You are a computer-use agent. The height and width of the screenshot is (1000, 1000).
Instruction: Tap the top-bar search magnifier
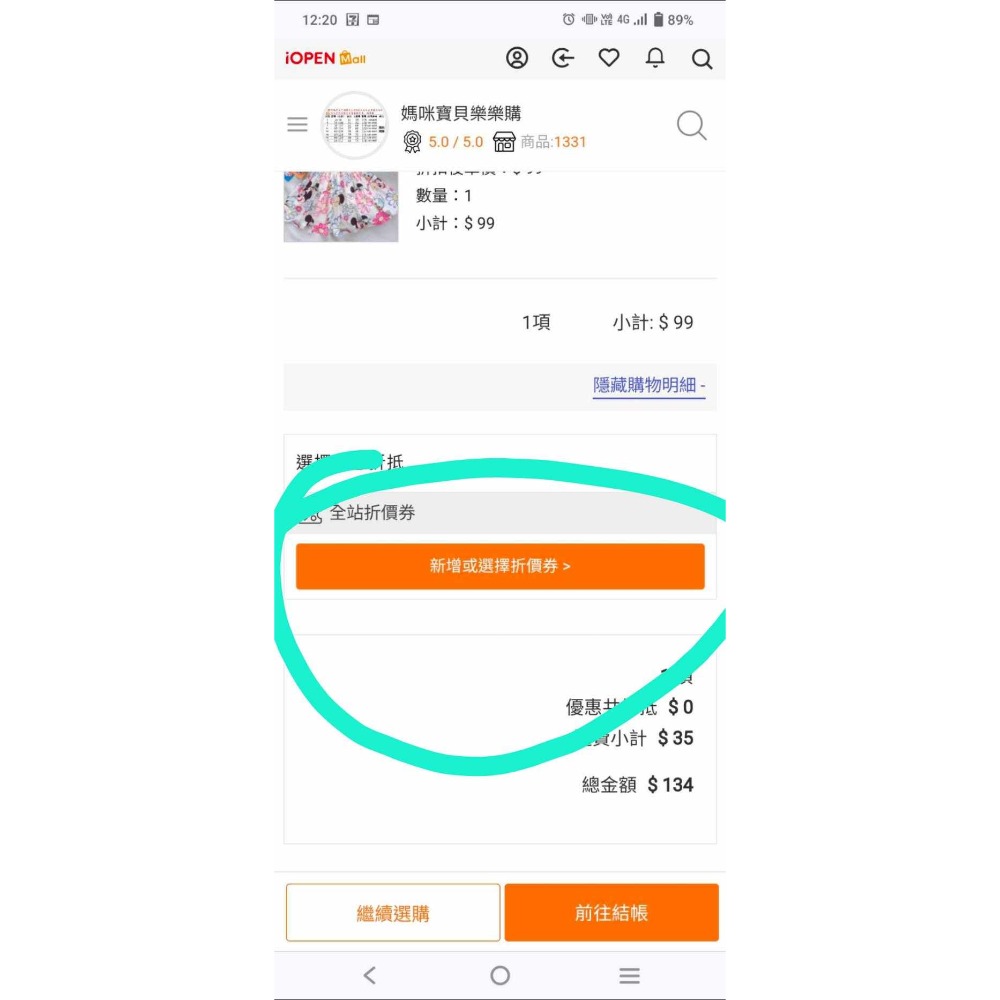click(702, 59)
